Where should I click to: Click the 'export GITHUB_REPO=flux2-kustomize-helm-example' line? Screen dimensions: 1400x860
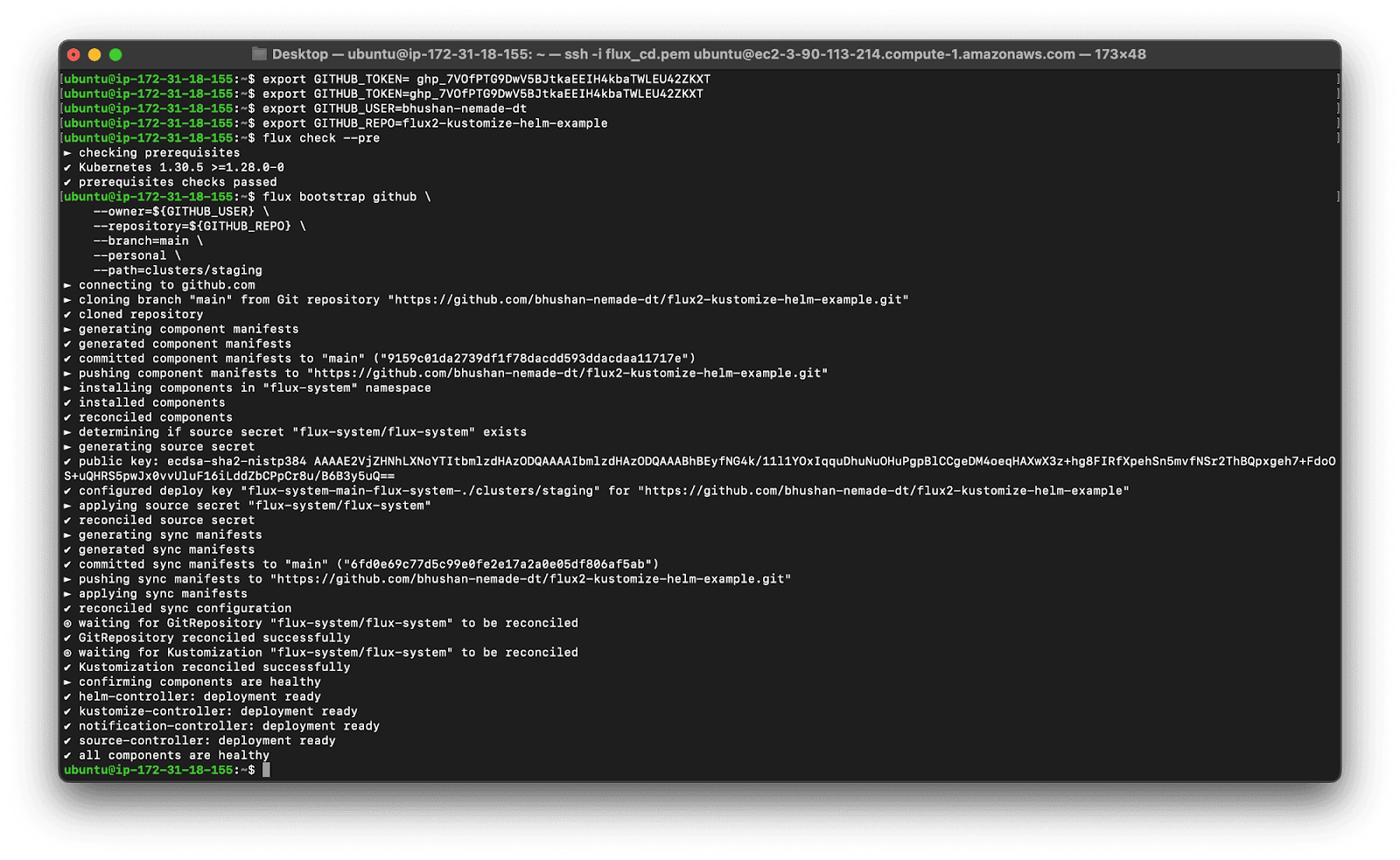435,123
